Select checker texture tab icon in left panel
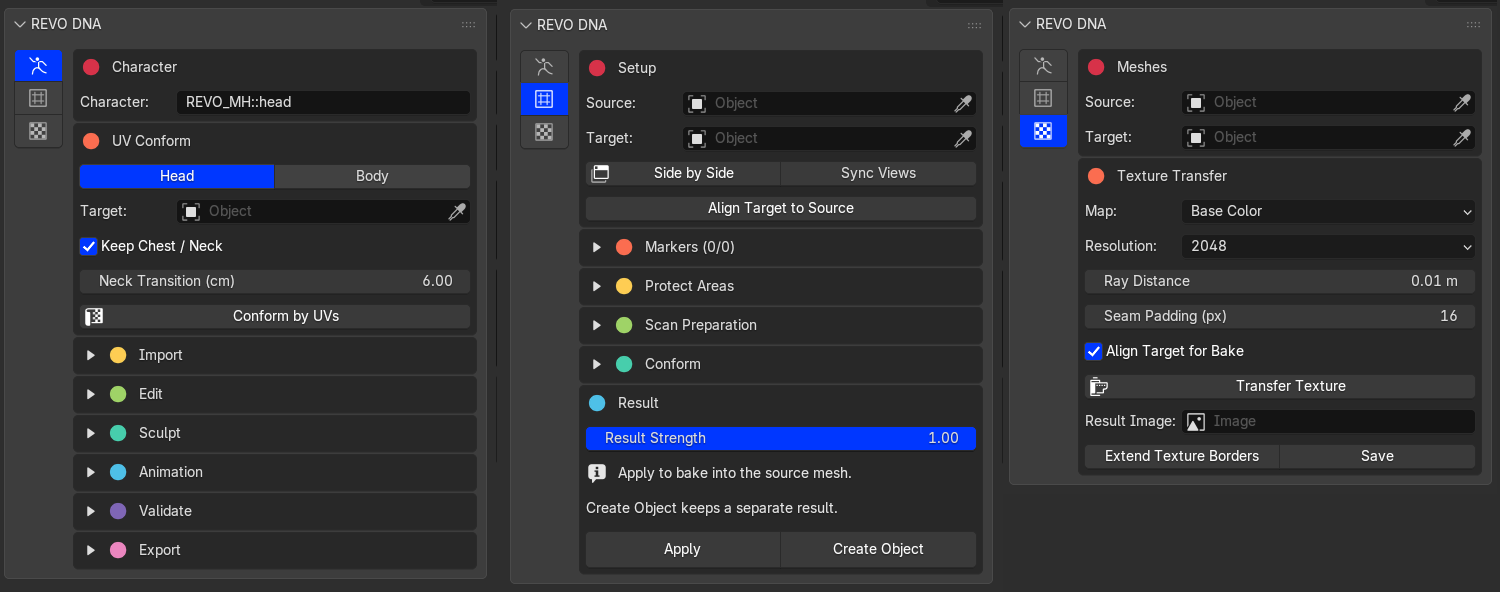Image resolution: width=1500 pixels, height=592 pixels. point(38,130)
